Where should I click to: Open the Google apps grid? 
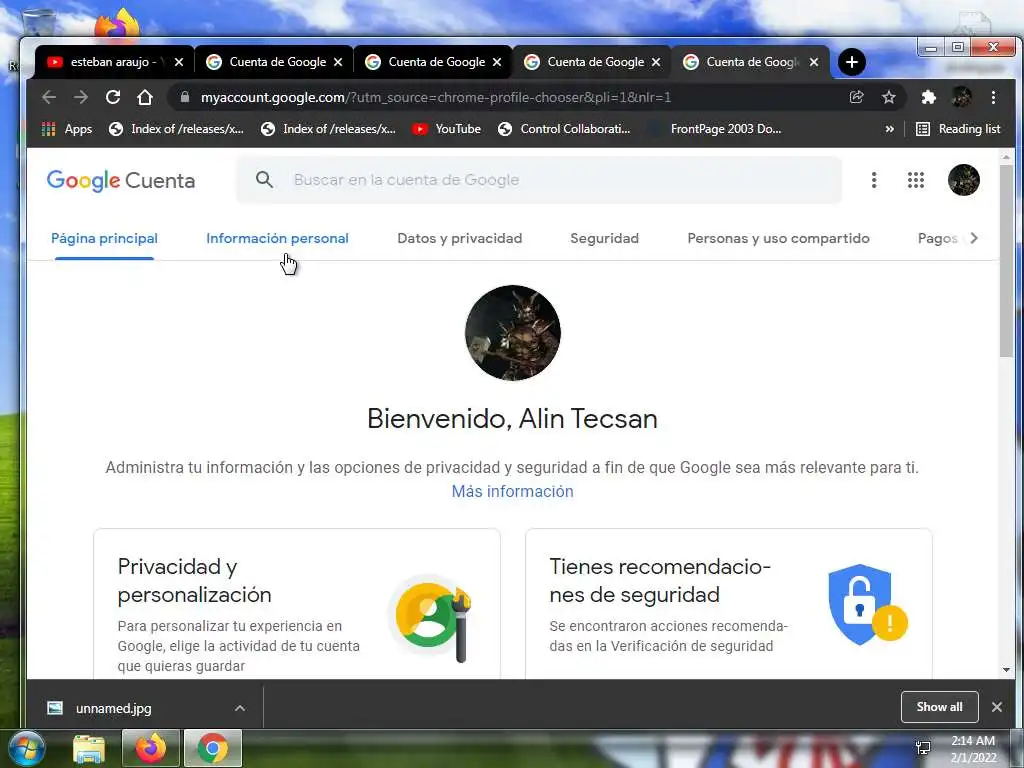click(916, 180)
